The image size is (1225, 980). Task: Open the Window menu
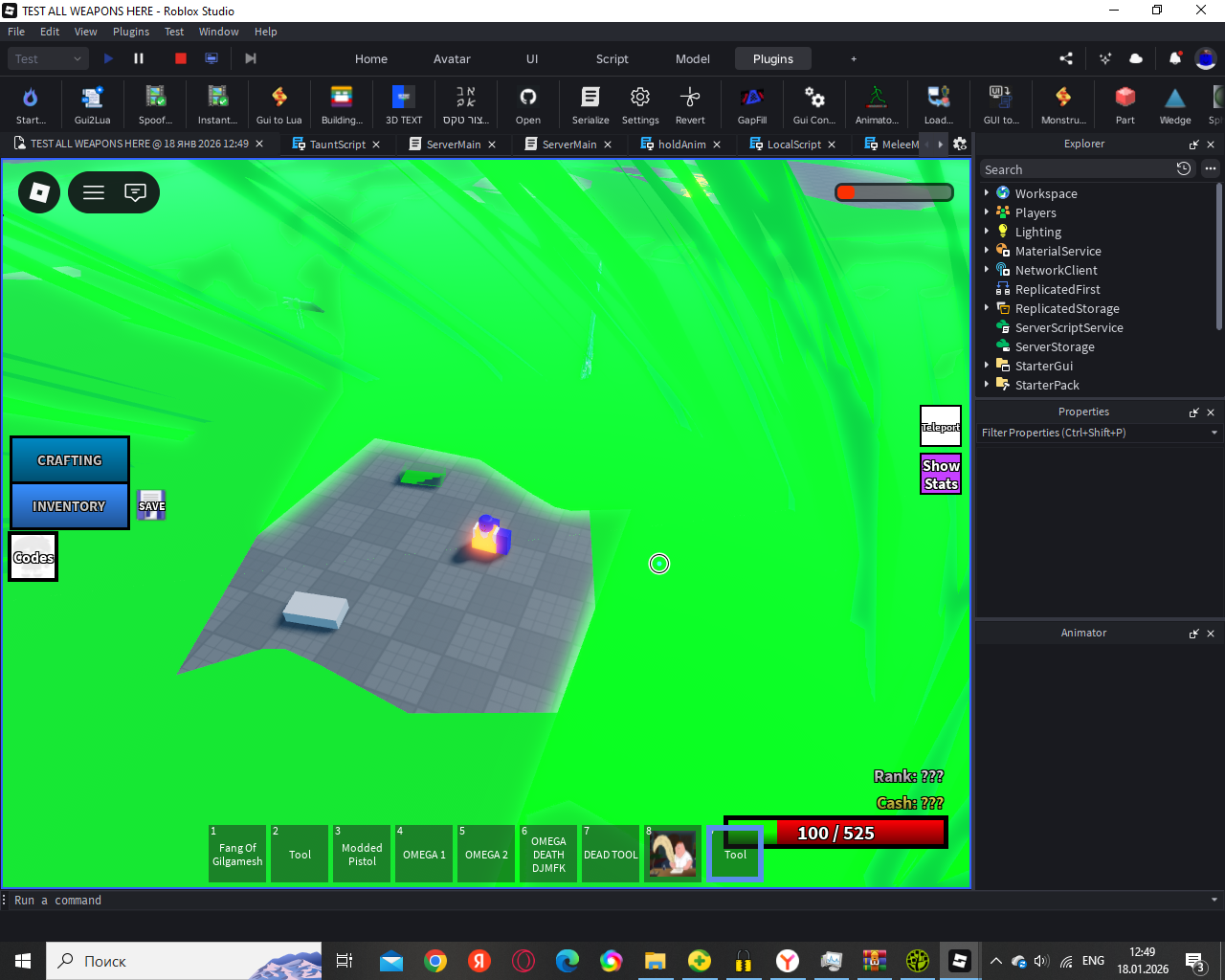point(219,32)
